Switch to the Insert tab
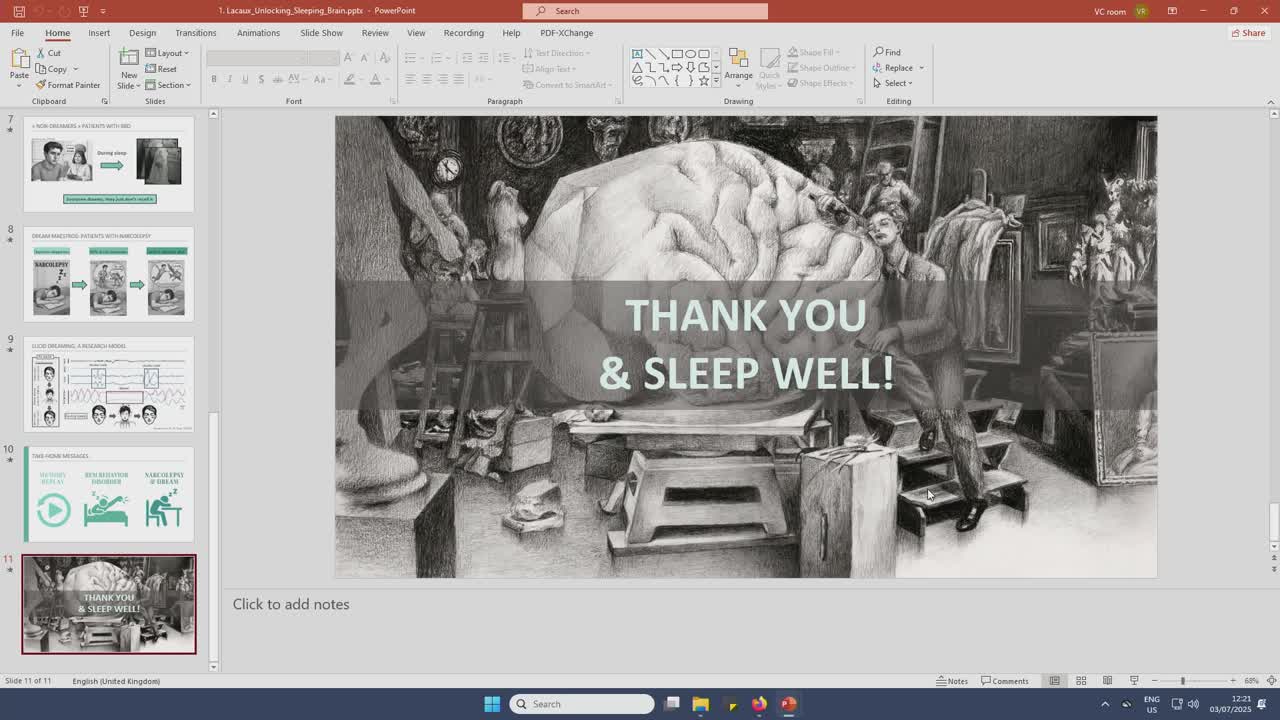The image size is (1280, 720). tap(99, 33)
